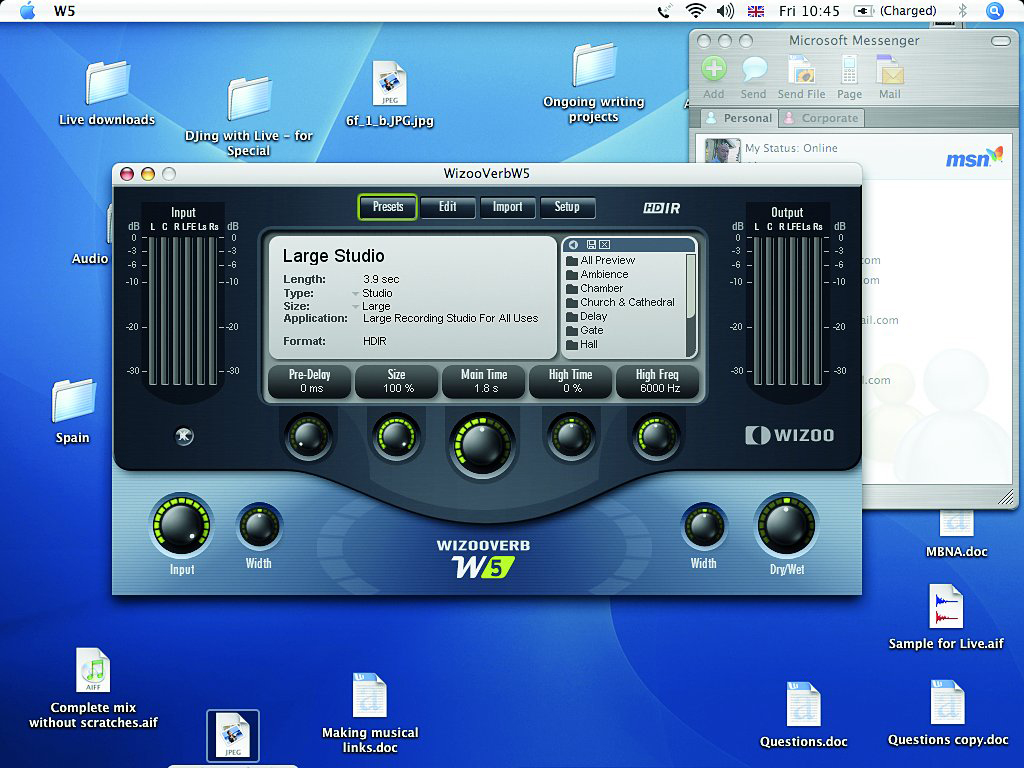Select Complete mix without scratches.aif file
Image resolution: width=1024 pixels, height=768 pixels.
click(93, 688)
